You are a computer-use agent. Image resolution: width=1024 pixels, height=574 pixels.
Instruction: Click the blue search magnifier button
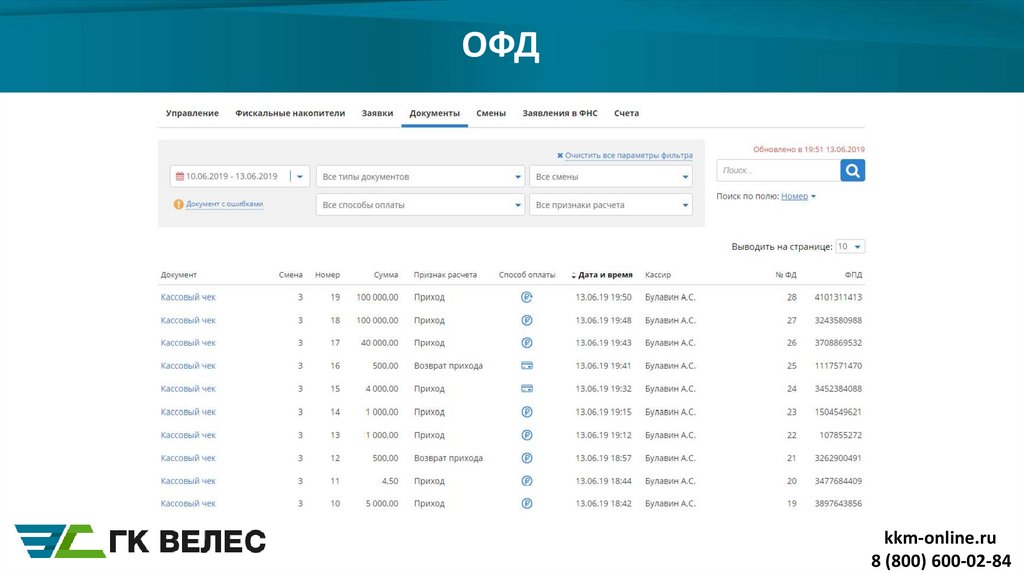[x=852, y=171]
